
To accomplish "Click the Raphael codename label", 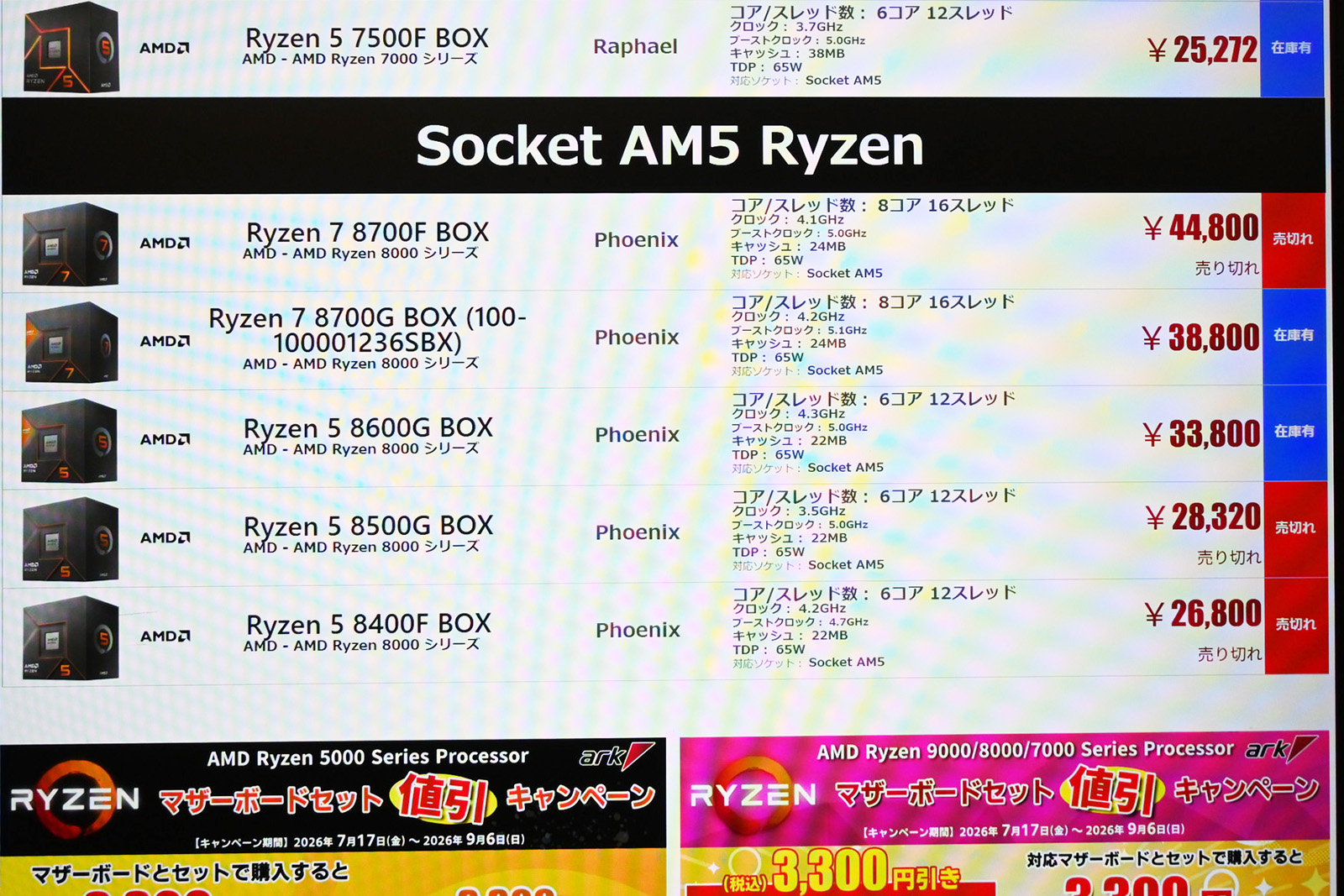I will [635, 47].
